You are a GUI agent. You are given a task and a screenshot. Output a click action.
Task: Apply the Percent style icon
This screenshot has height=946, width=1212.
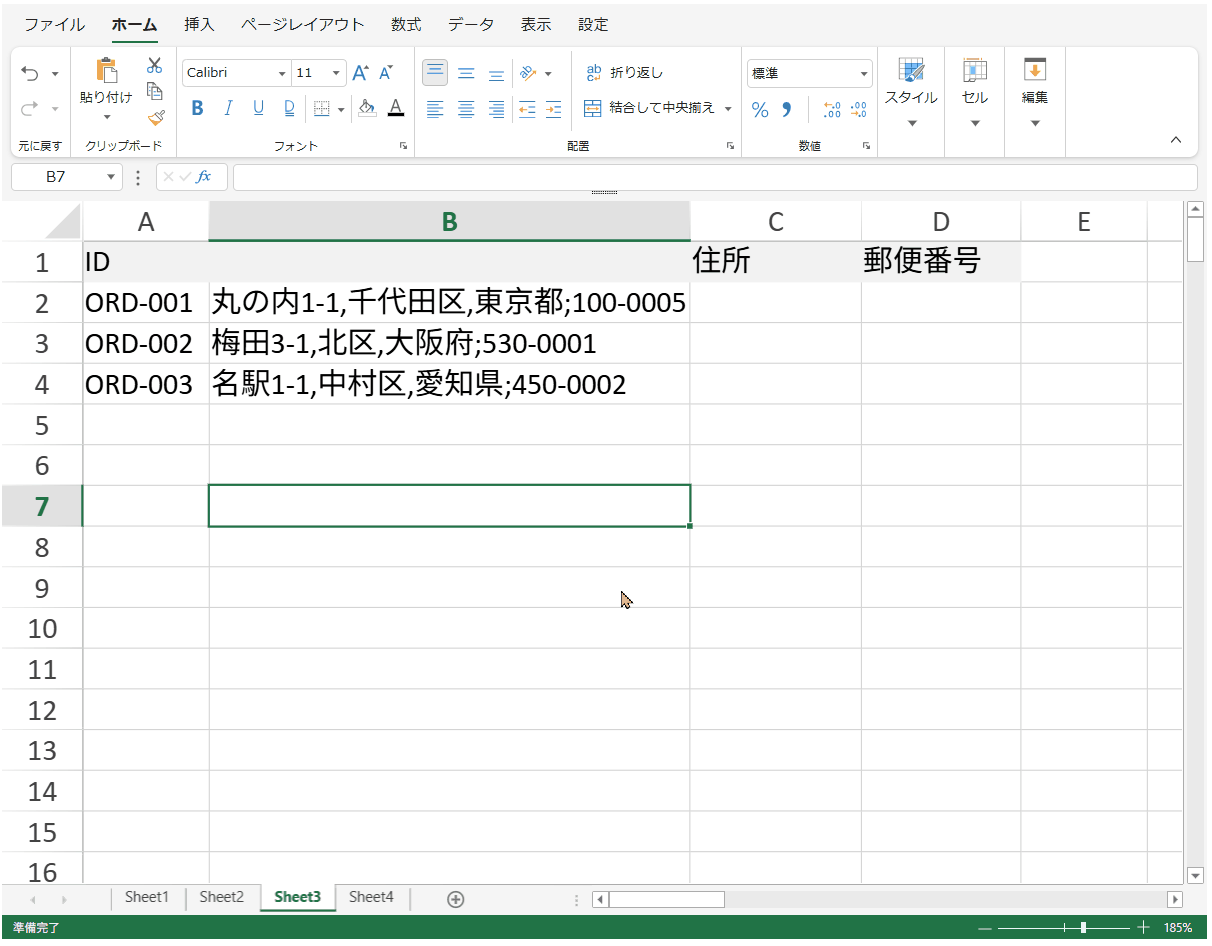[760, 110]
